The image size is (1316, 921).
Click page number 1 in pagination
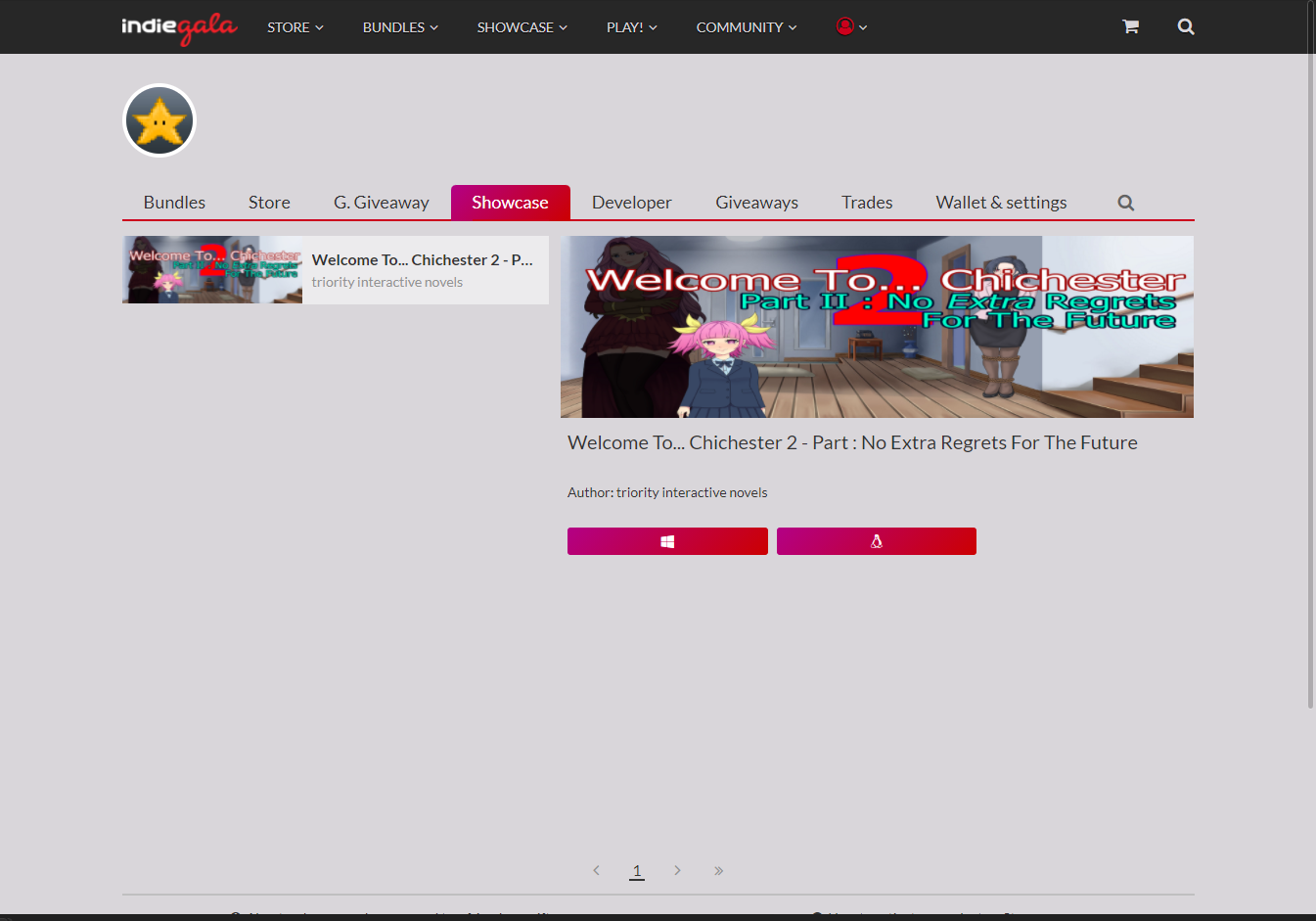[x=637, y=870]
